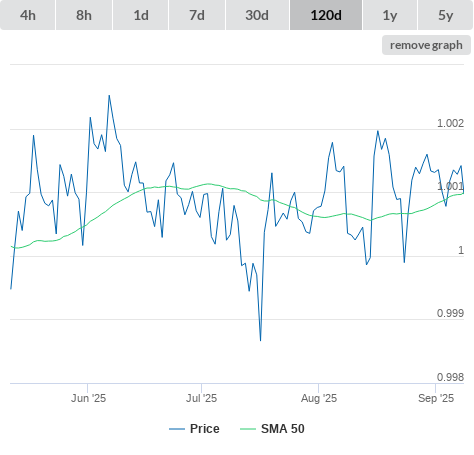The width and height of the screenshot is (474, 455).
Task: Choose the 1d chart range
Action: coord(141,15)
